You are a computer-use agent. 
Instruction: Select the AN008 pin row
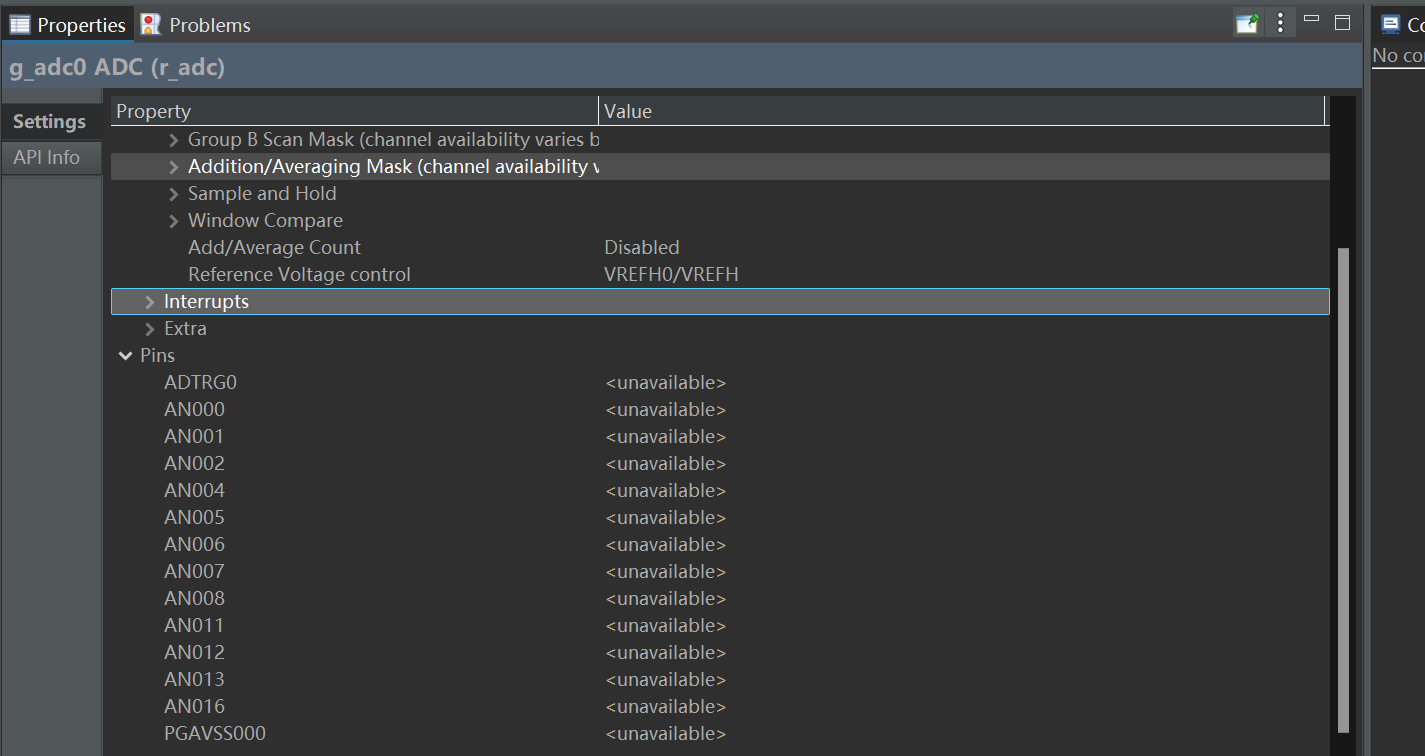coord(720,599)
